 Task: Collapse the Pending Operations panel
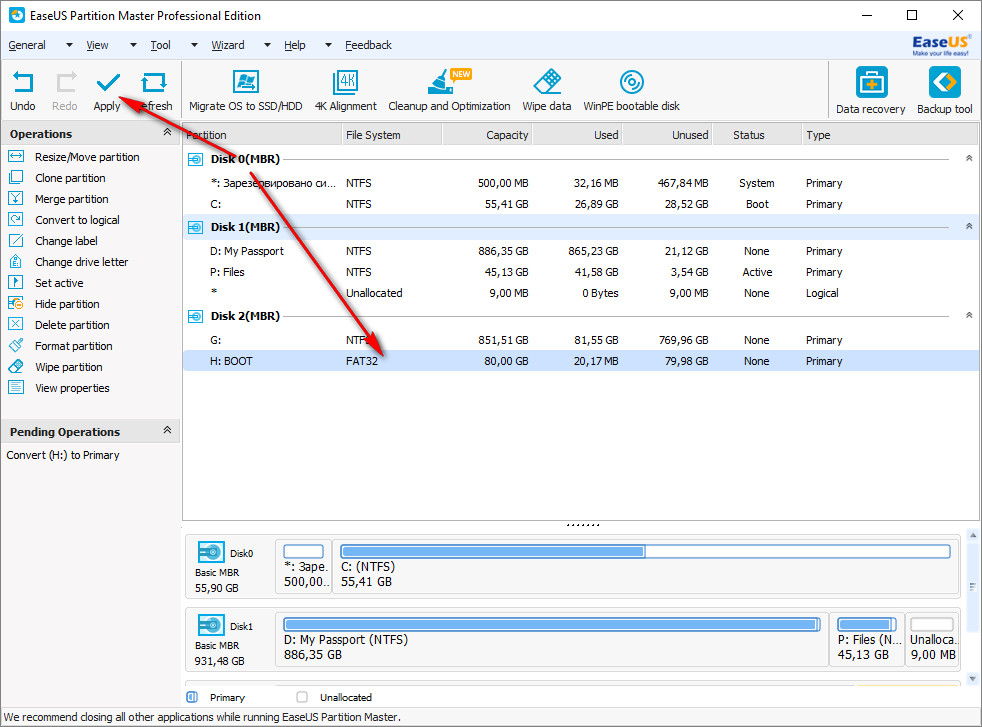click(167, 430)
